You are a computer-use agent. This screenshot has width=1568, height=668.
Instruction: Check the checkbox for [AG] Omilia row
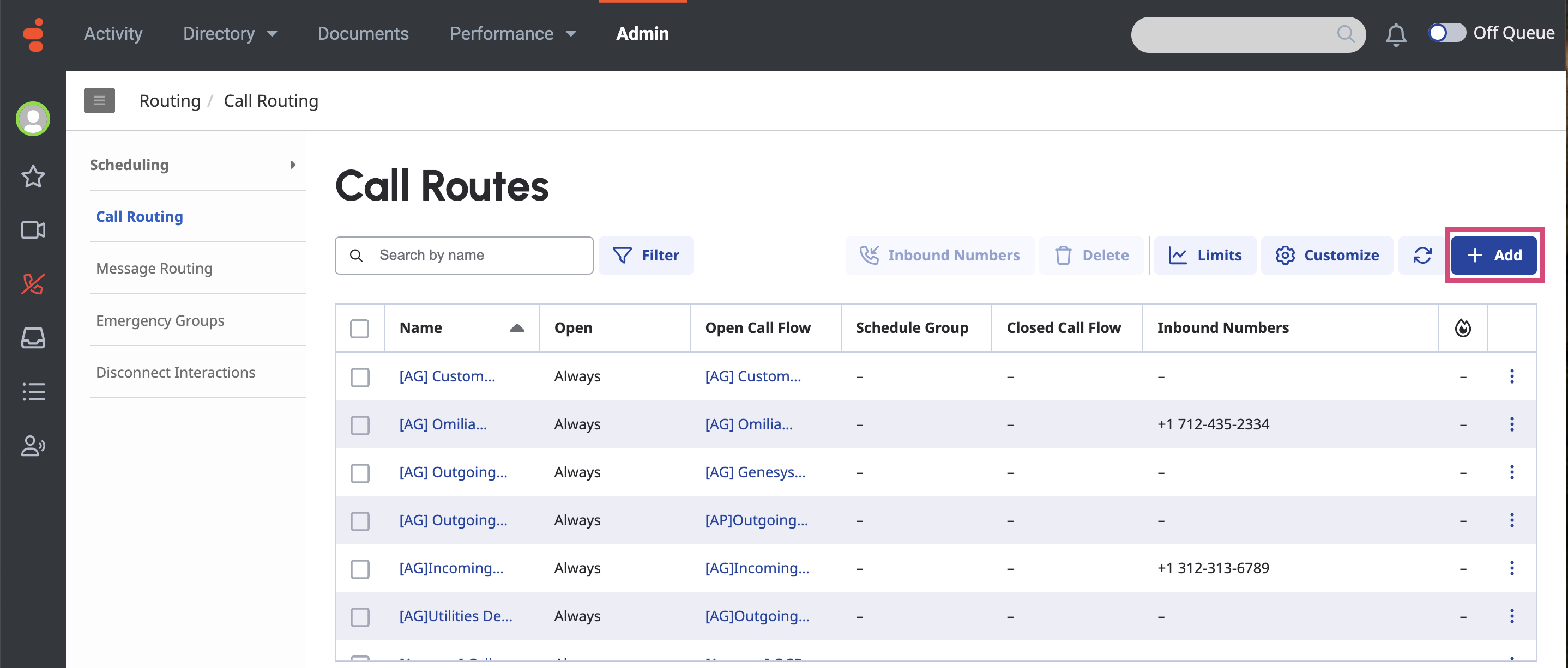[x=360, y=425]
